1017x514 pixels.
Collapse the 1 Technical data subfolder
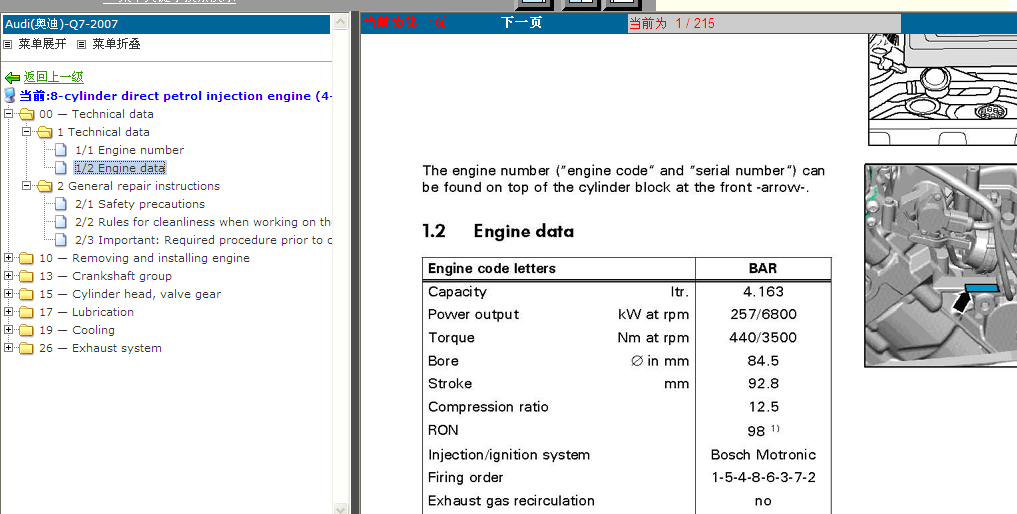point(27,132)
